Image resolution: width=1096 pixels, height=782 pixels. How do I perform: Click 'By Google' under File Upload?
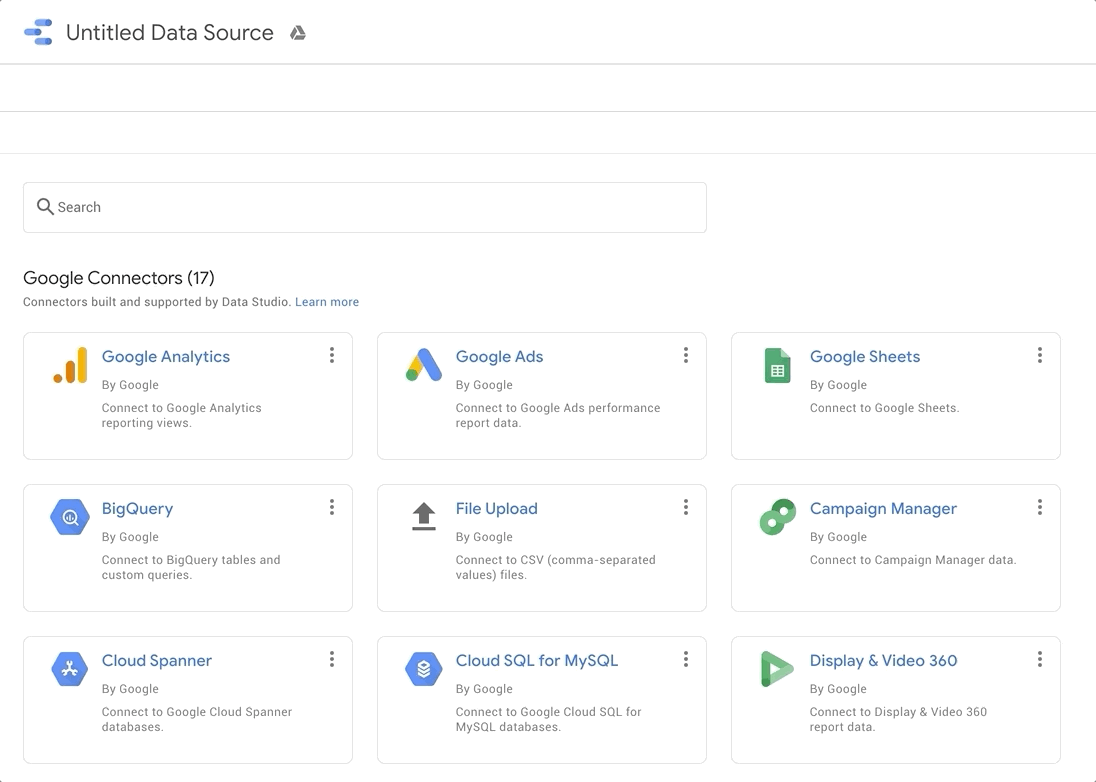(484, 537)
